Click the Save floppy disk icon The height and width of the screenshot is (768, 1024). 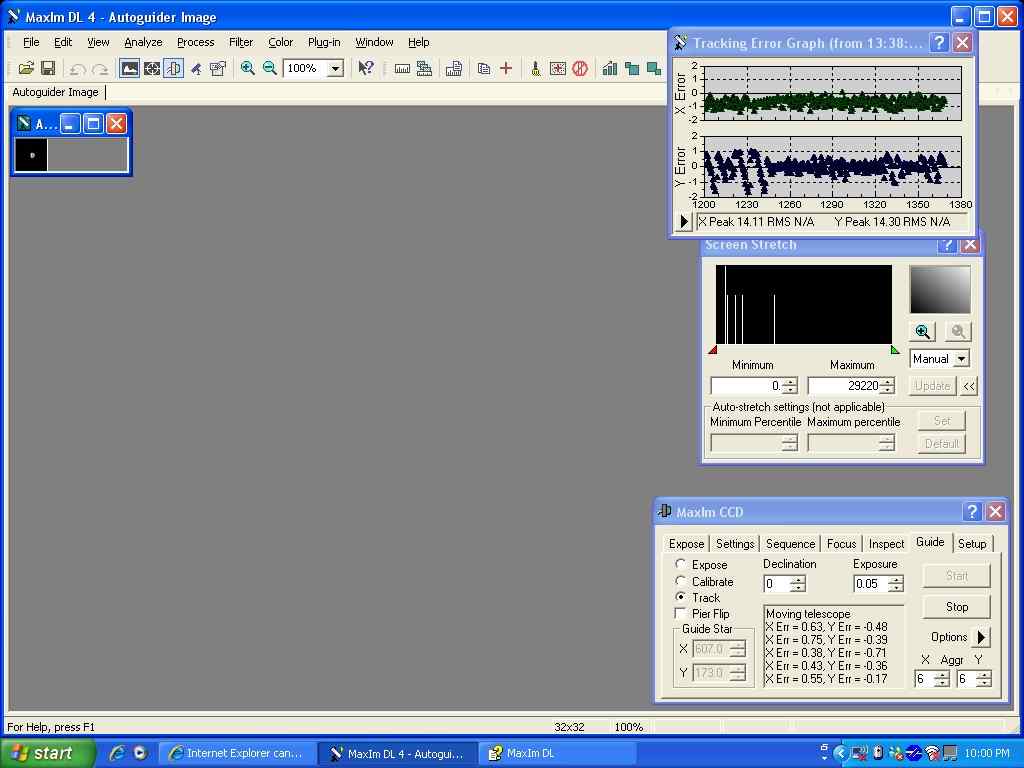point(48,68)
